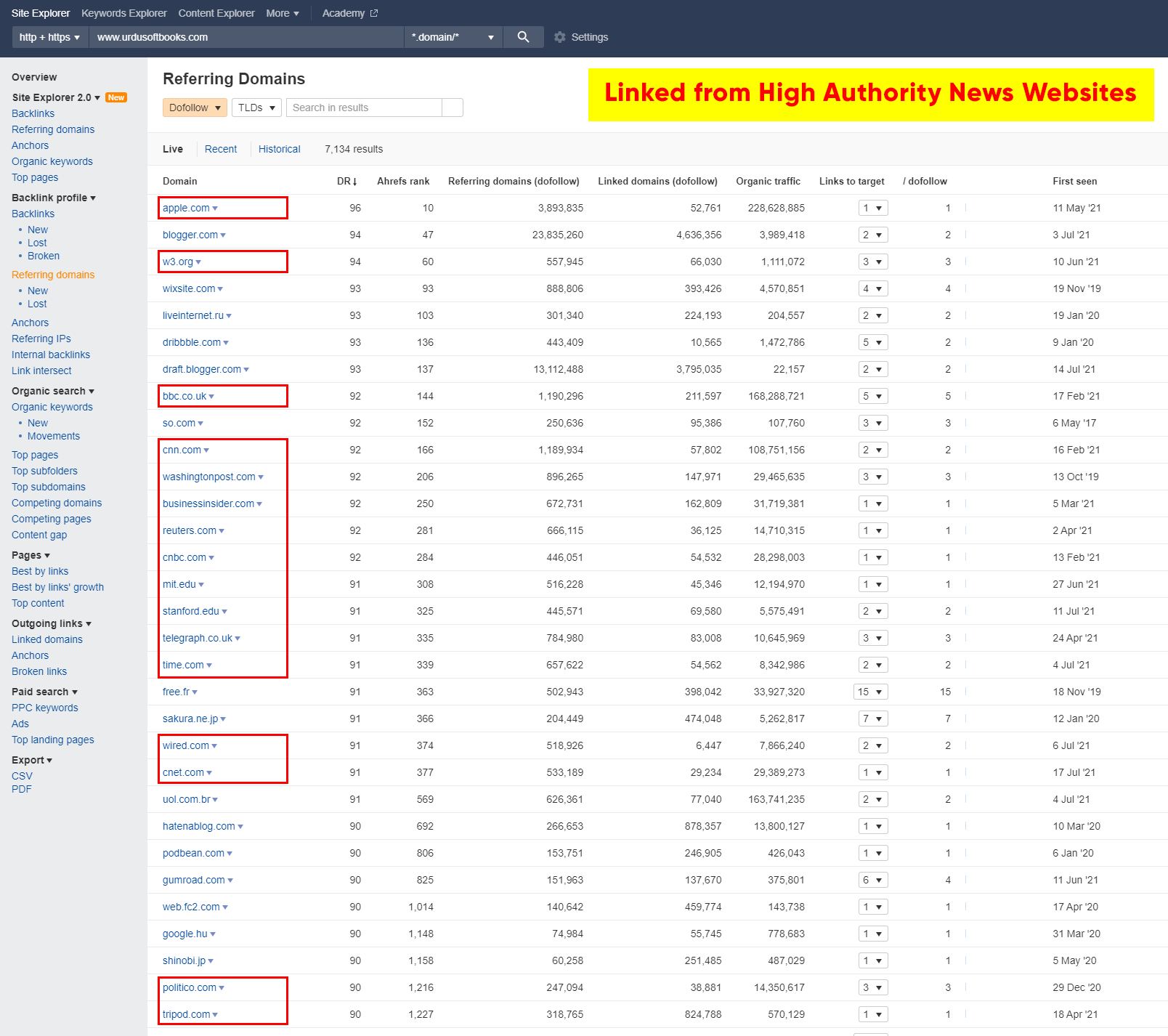The height and width of the screenshot is (1036, 1168).
Task: Collapse the Organic search section
Action: pyautogui.click(x=53, y=391)
